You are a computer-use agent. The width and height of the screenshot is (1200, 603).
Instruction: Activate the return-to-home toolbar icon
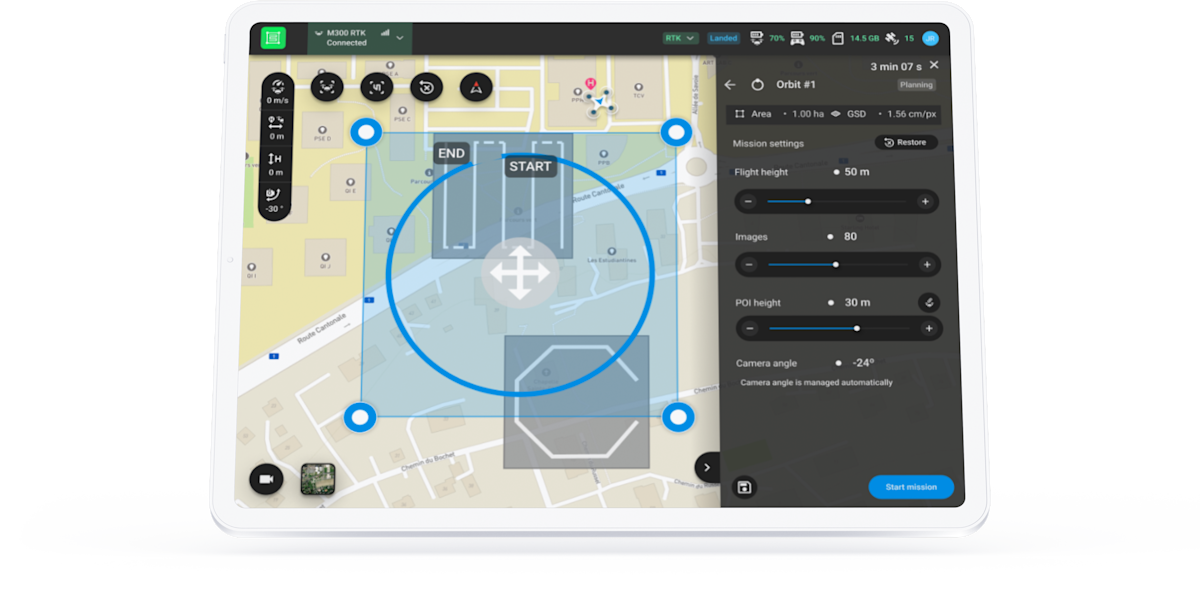[426, 87]
